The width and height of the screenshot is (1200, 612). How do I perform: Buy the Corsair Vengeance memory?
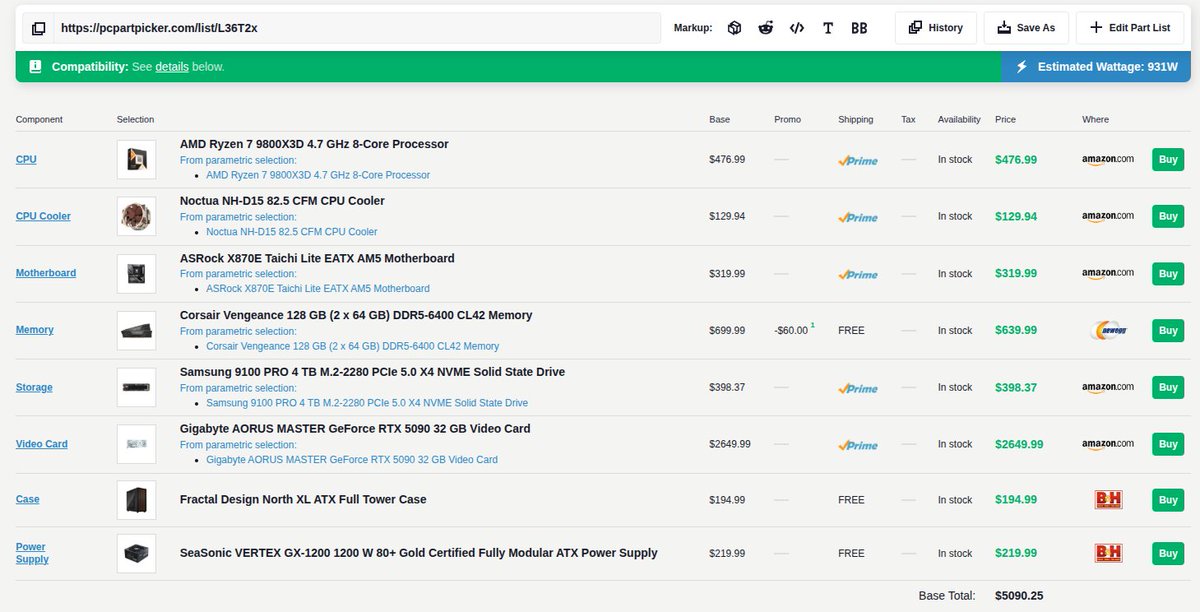(1168, 330)
